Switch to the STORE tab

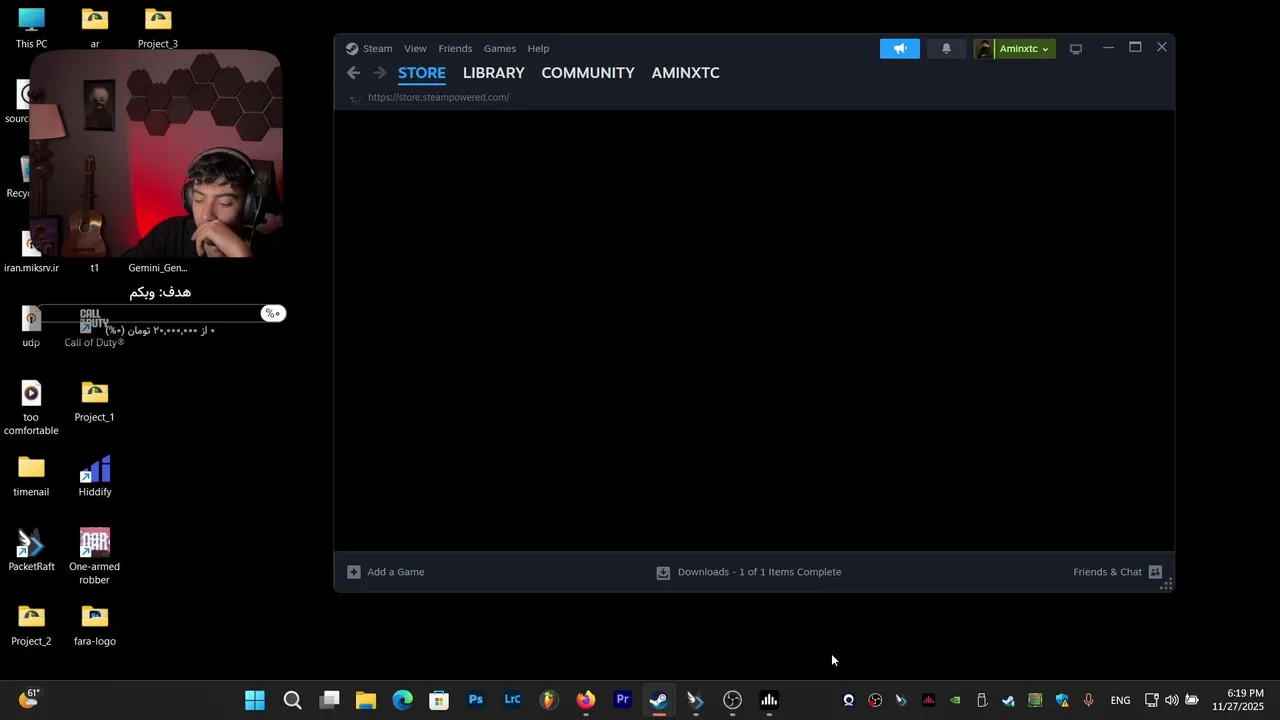tap(422, 73)
